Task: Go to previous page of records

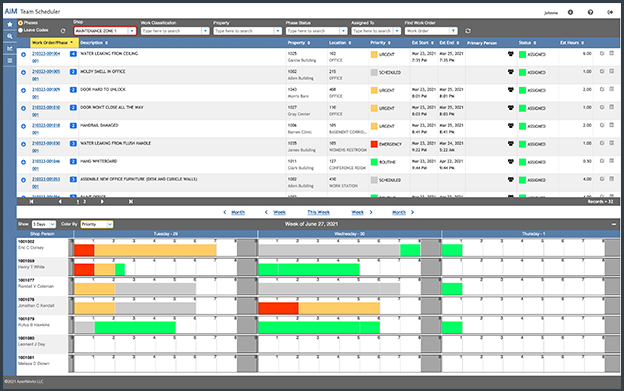Action: click(60, 202)
